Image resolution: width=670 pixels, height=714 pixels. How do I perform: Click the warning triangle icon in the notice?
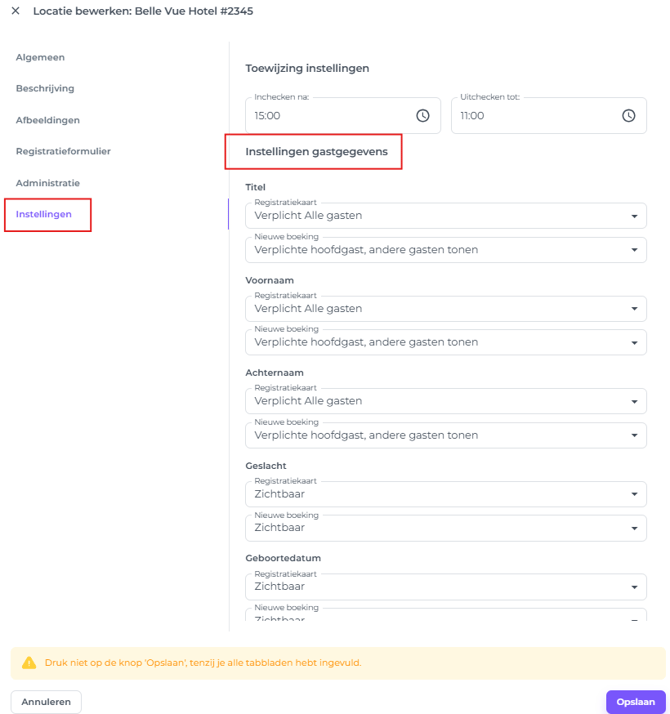point(28,662)
